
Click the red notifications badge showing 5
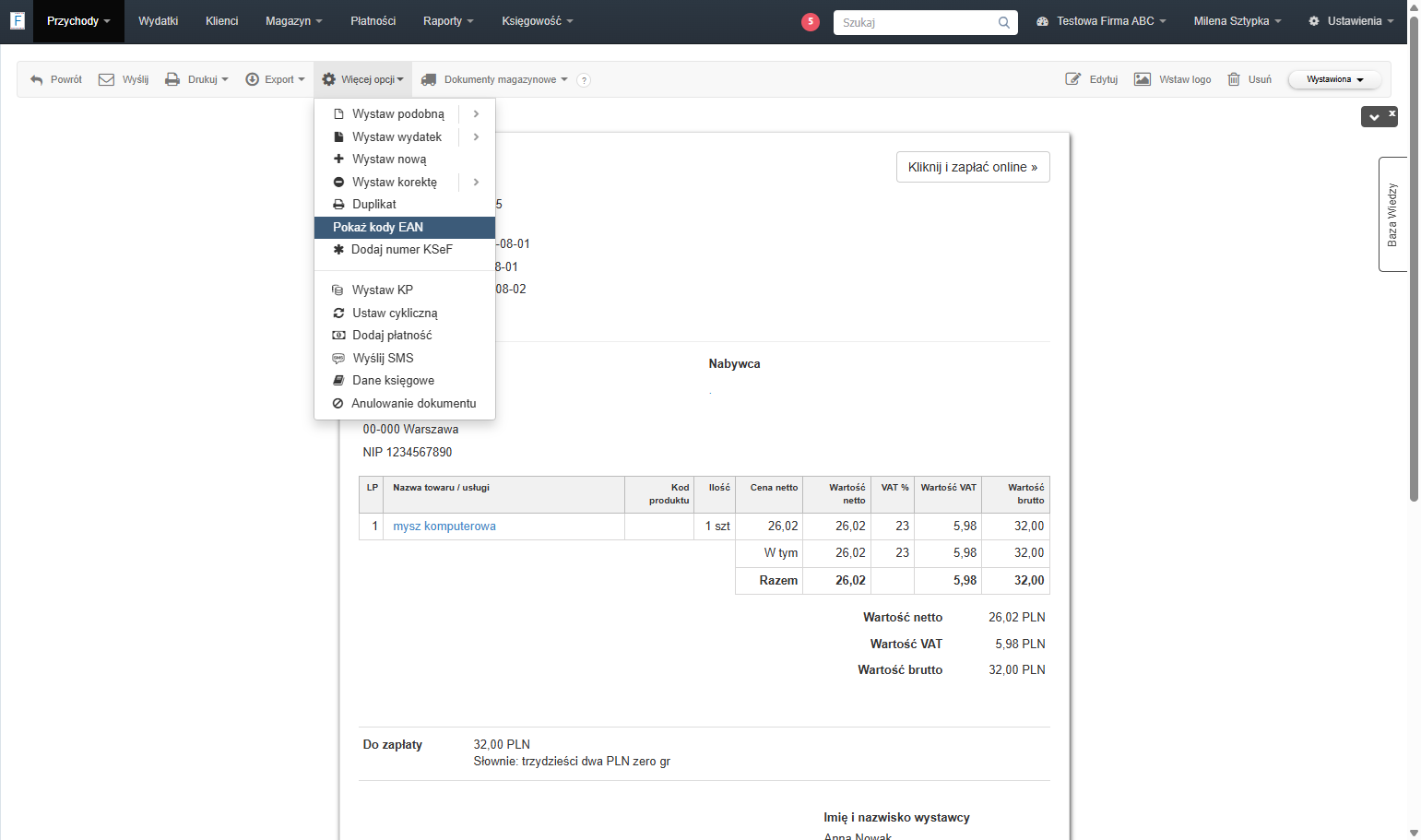811,22
